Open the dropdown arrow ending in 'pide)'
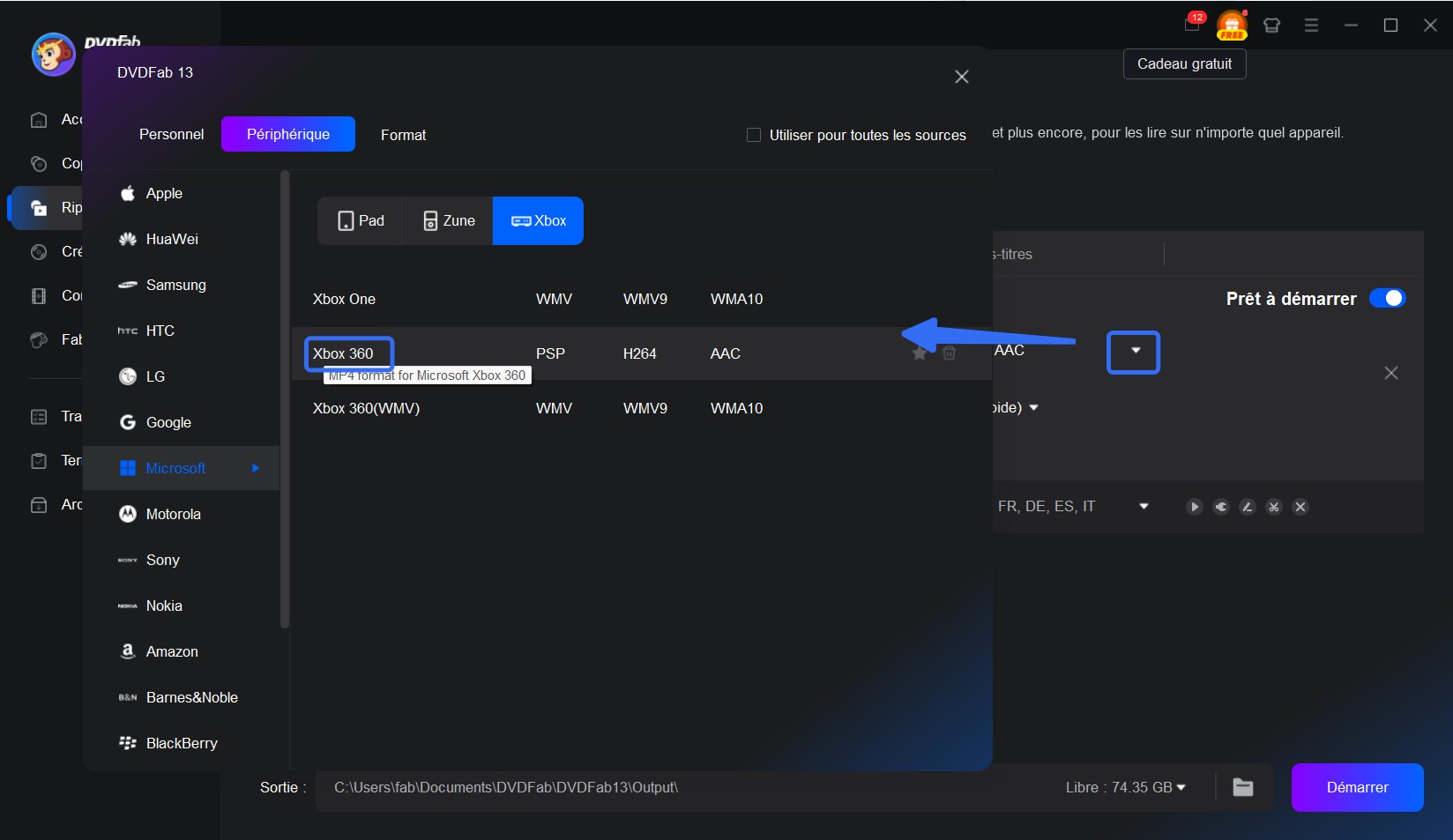The height and width of the screenshot is (840, 1453). (1033, 407)
